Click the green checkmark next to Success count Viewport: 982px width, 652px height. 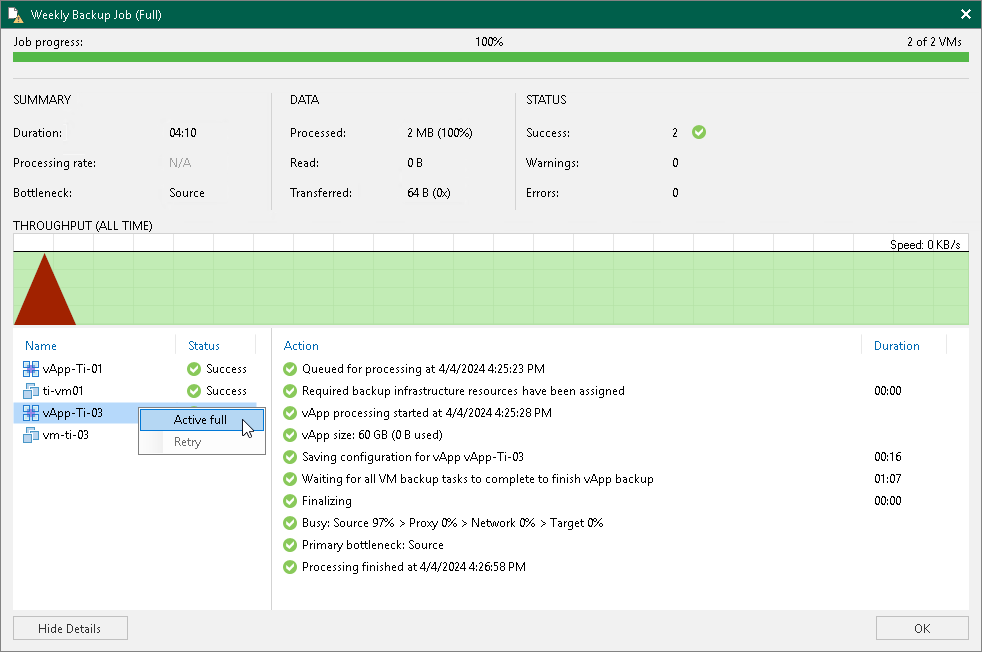(x=698, y=132)
